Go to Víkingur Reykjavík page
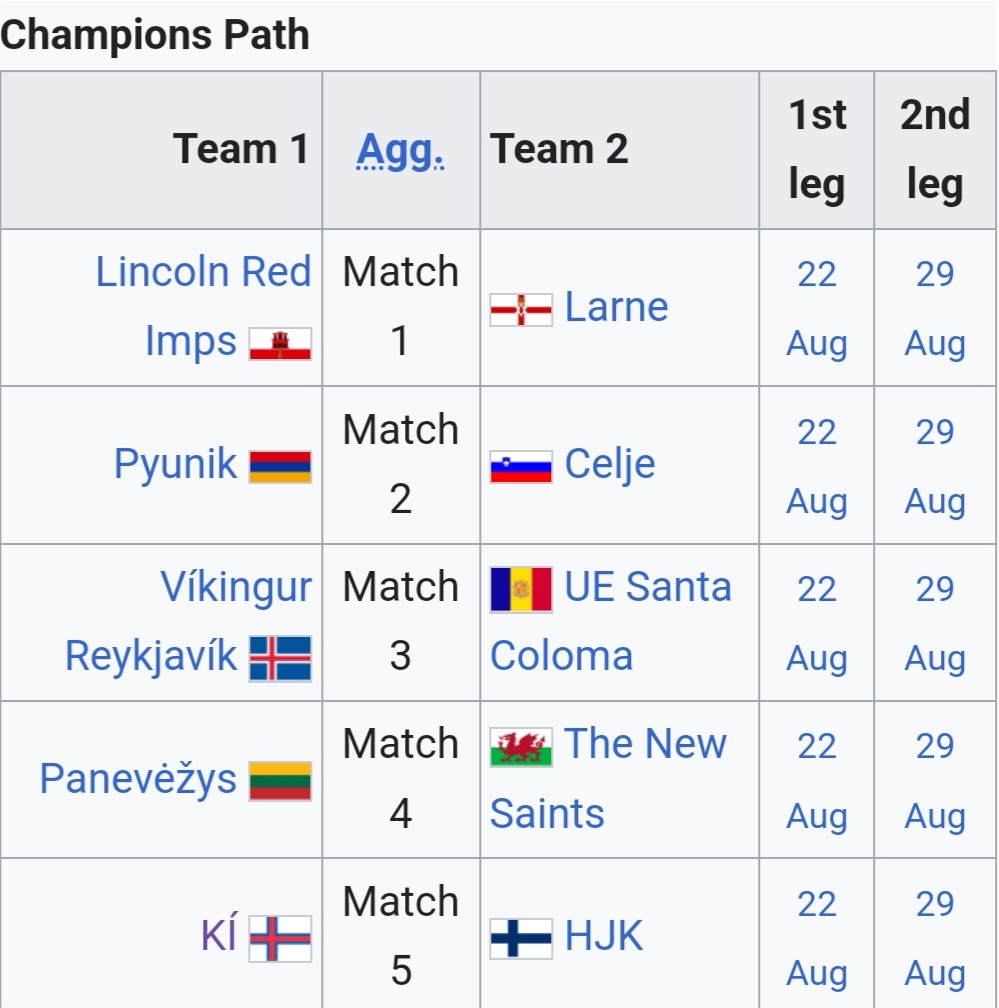This screenshot has width=999, height=1008. click(x=188, y=621)
